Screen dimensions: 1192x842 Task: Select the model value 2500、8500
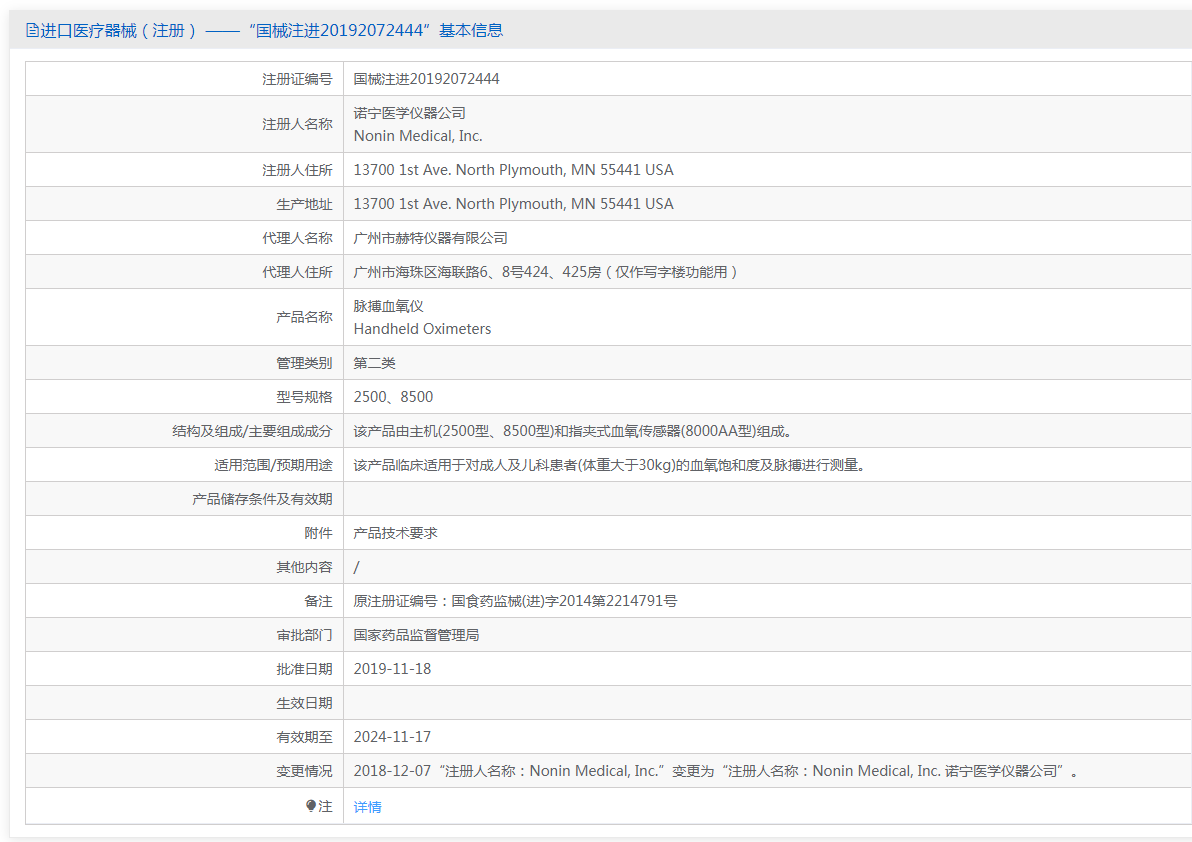point(393,397)
